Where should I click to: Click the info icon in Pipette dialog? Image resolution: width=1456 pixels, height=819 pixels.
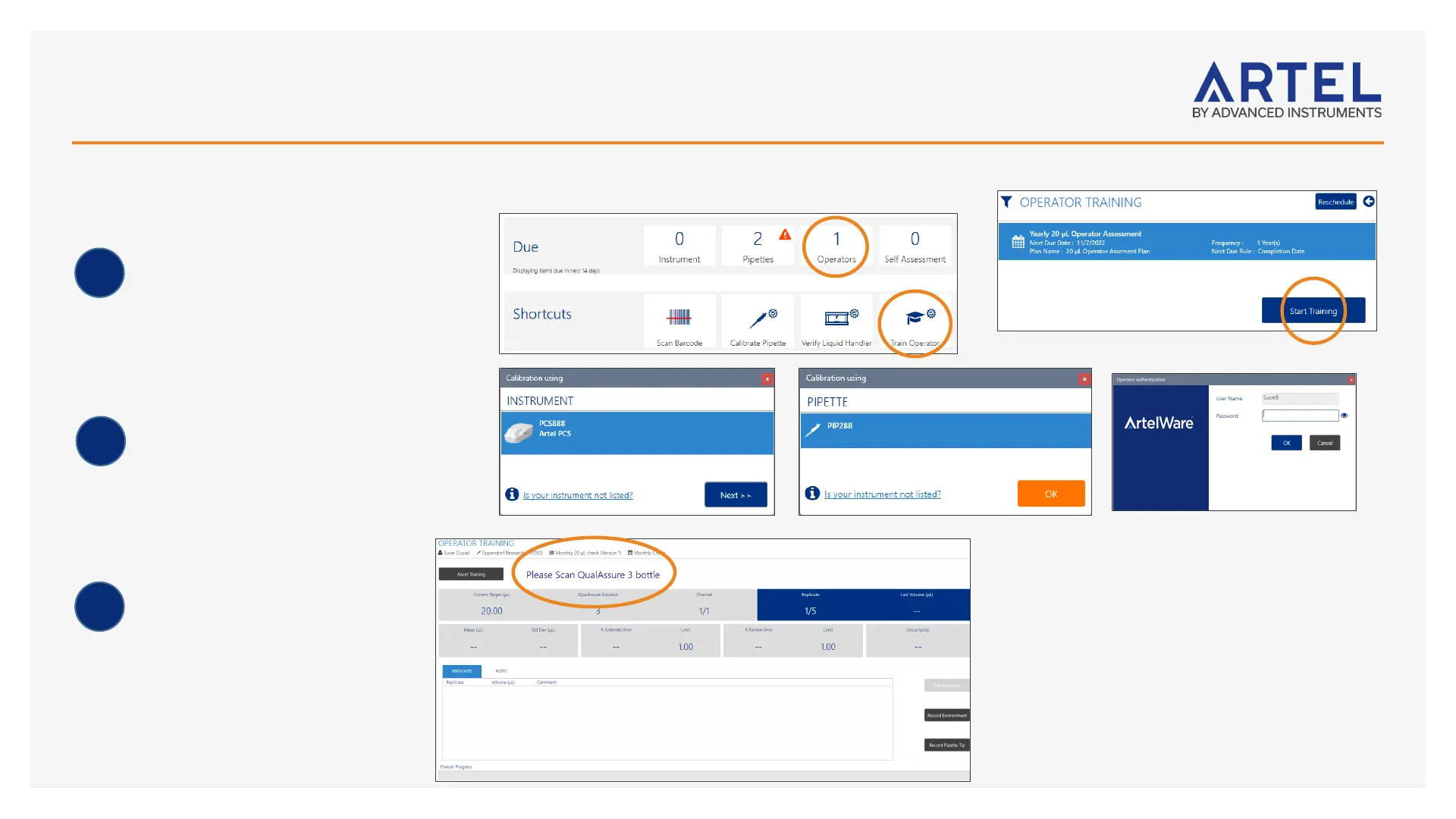coord(812,493)
